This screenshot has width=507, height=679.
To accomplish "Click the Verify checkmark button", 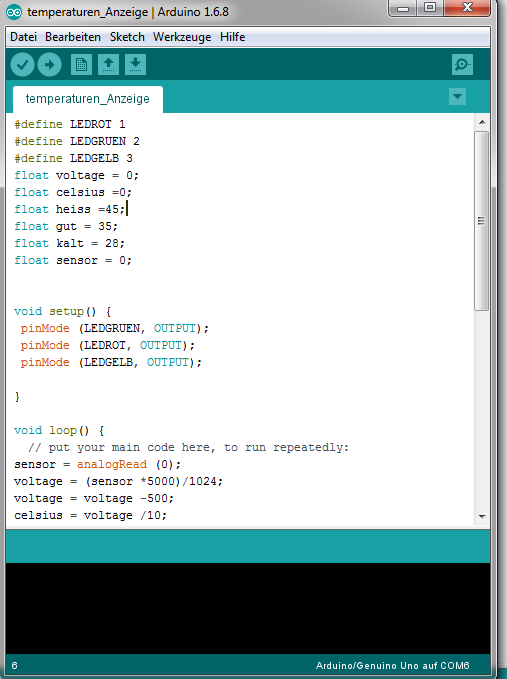I will click(22, 65).
